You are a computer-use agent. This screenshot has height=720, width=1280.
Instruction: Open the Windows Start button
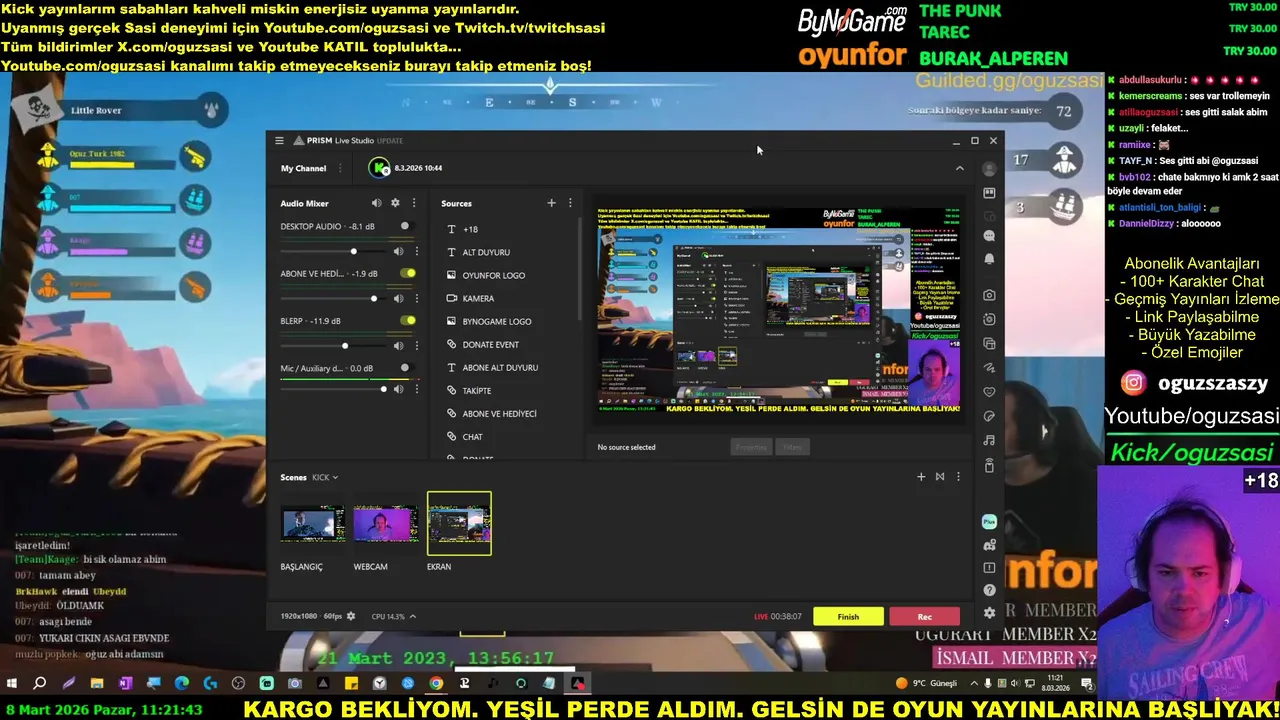tap(12, 684)
